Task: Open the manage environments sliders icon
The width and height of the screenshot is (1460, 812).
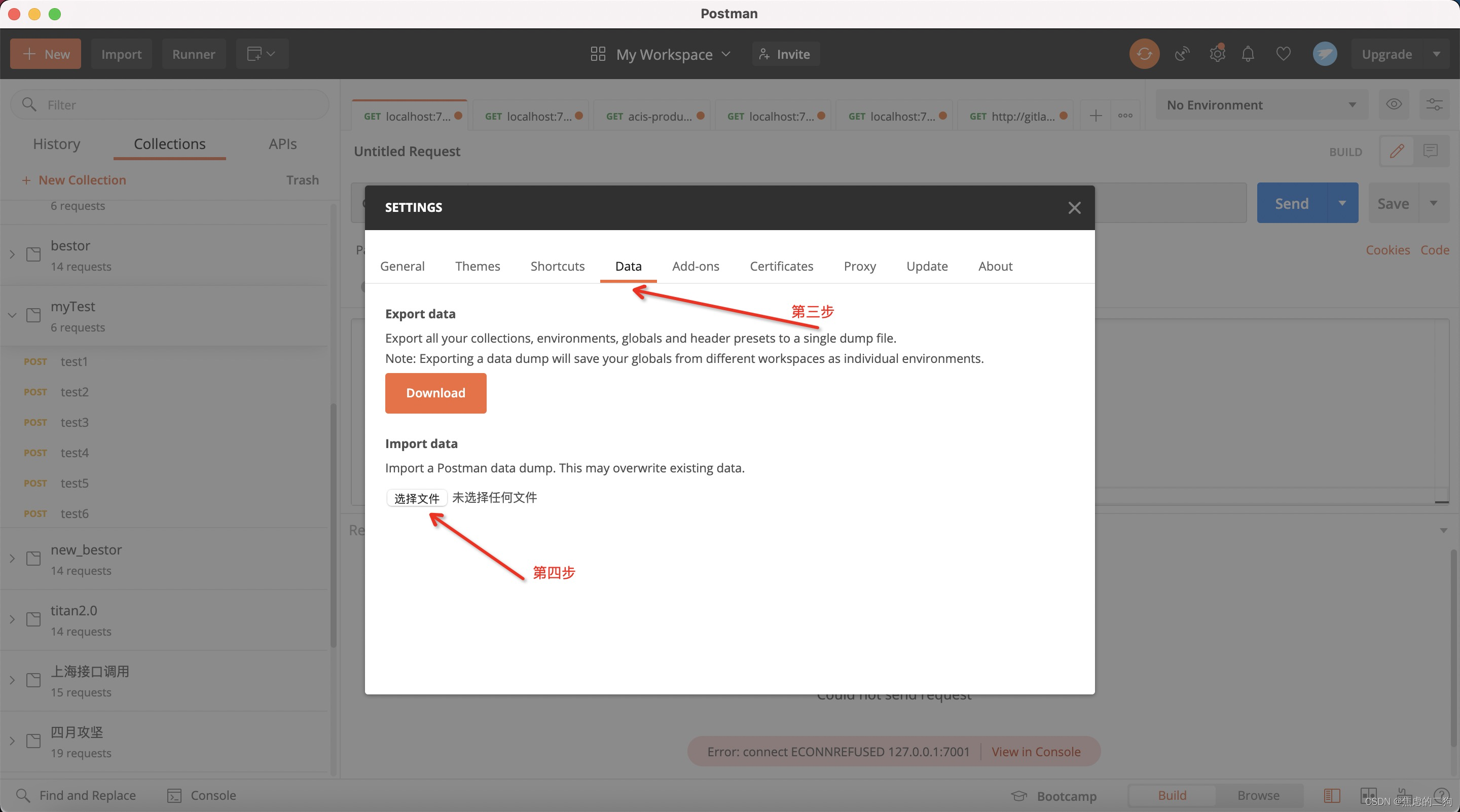Action: tap(1434, 104)
